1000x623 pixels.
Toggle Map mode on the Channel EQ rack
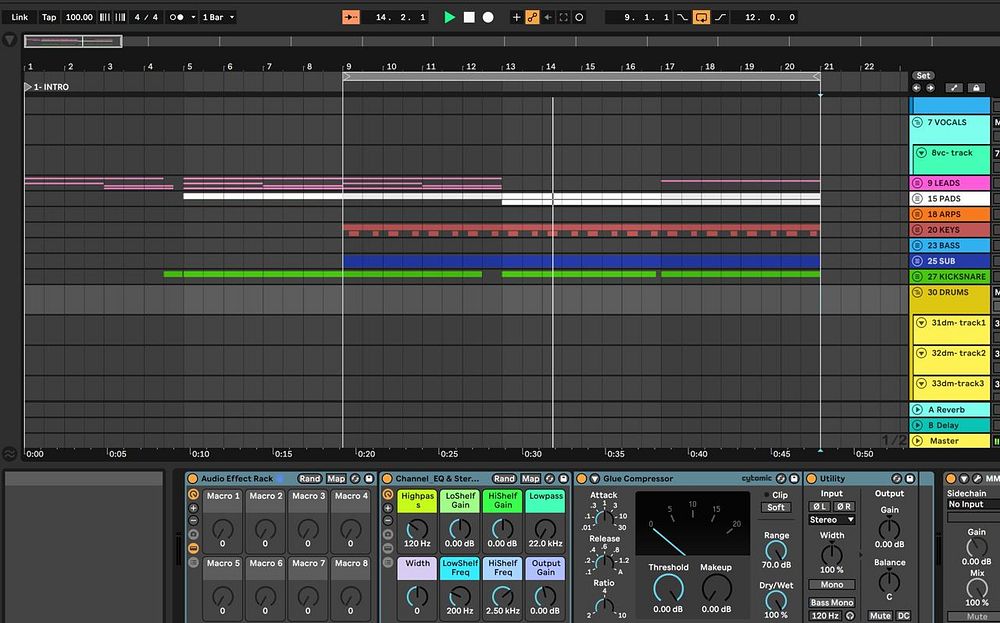coord(531,479)
